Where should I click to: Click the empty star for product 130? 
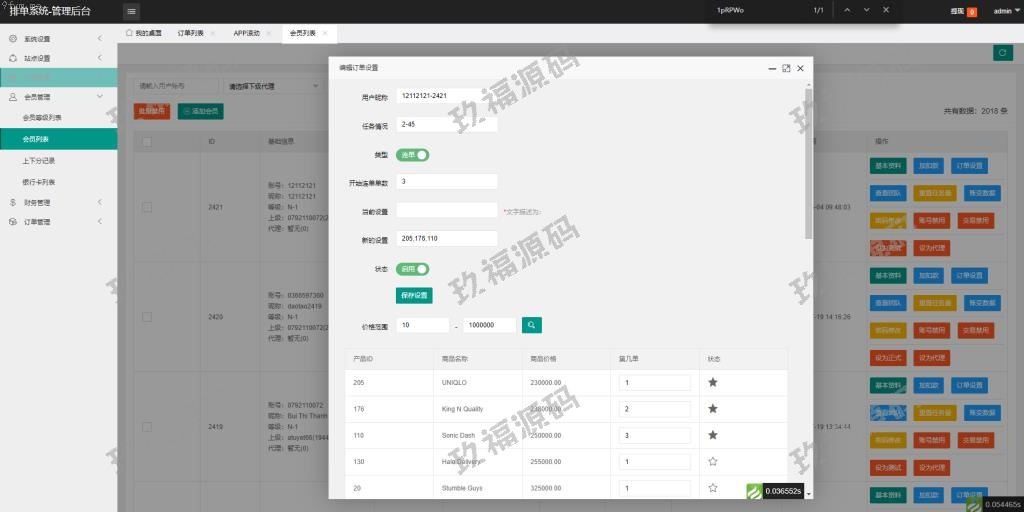(x=713, y=461)
